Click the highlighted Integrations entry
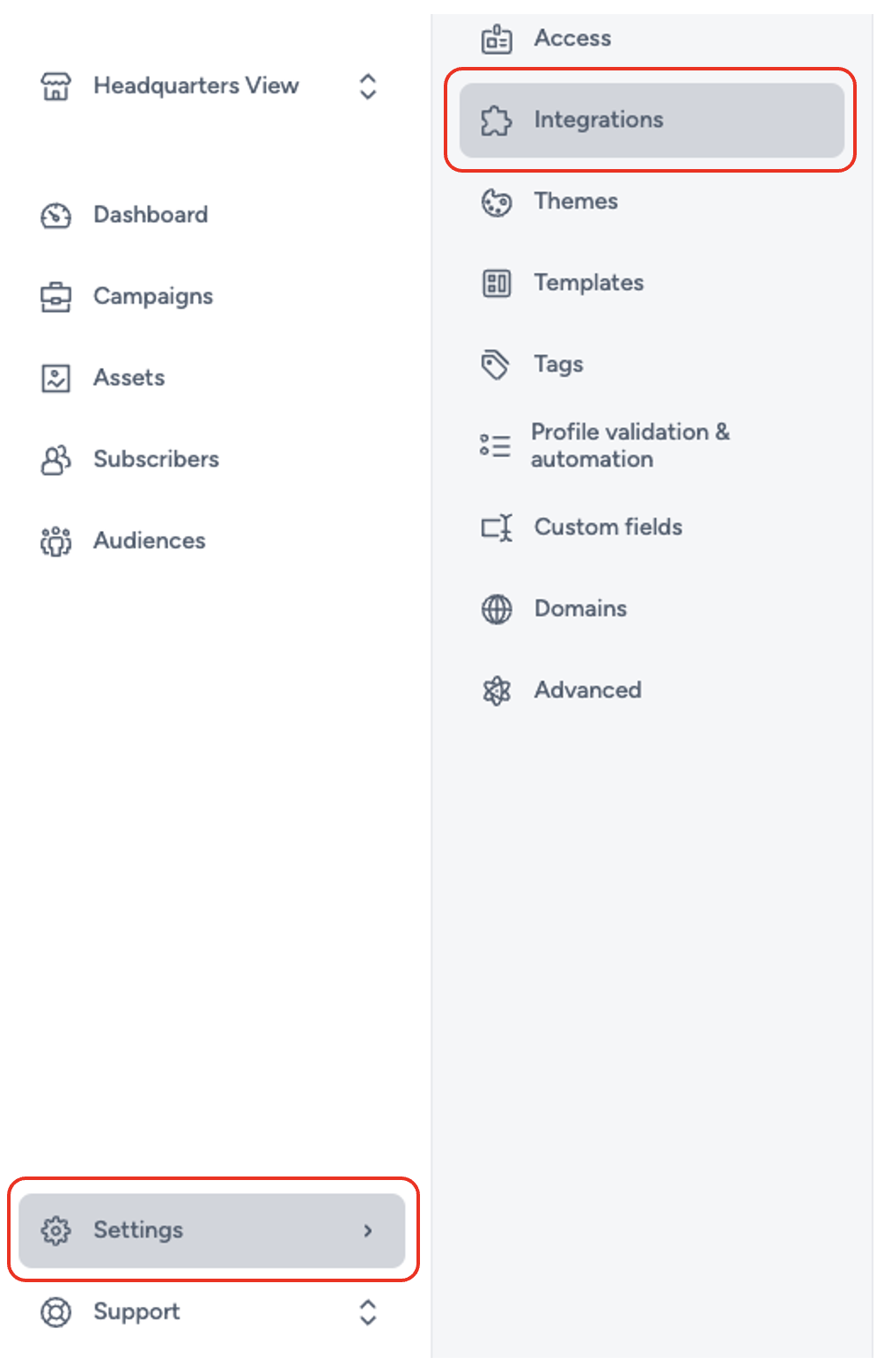 [x=599, y=121]
